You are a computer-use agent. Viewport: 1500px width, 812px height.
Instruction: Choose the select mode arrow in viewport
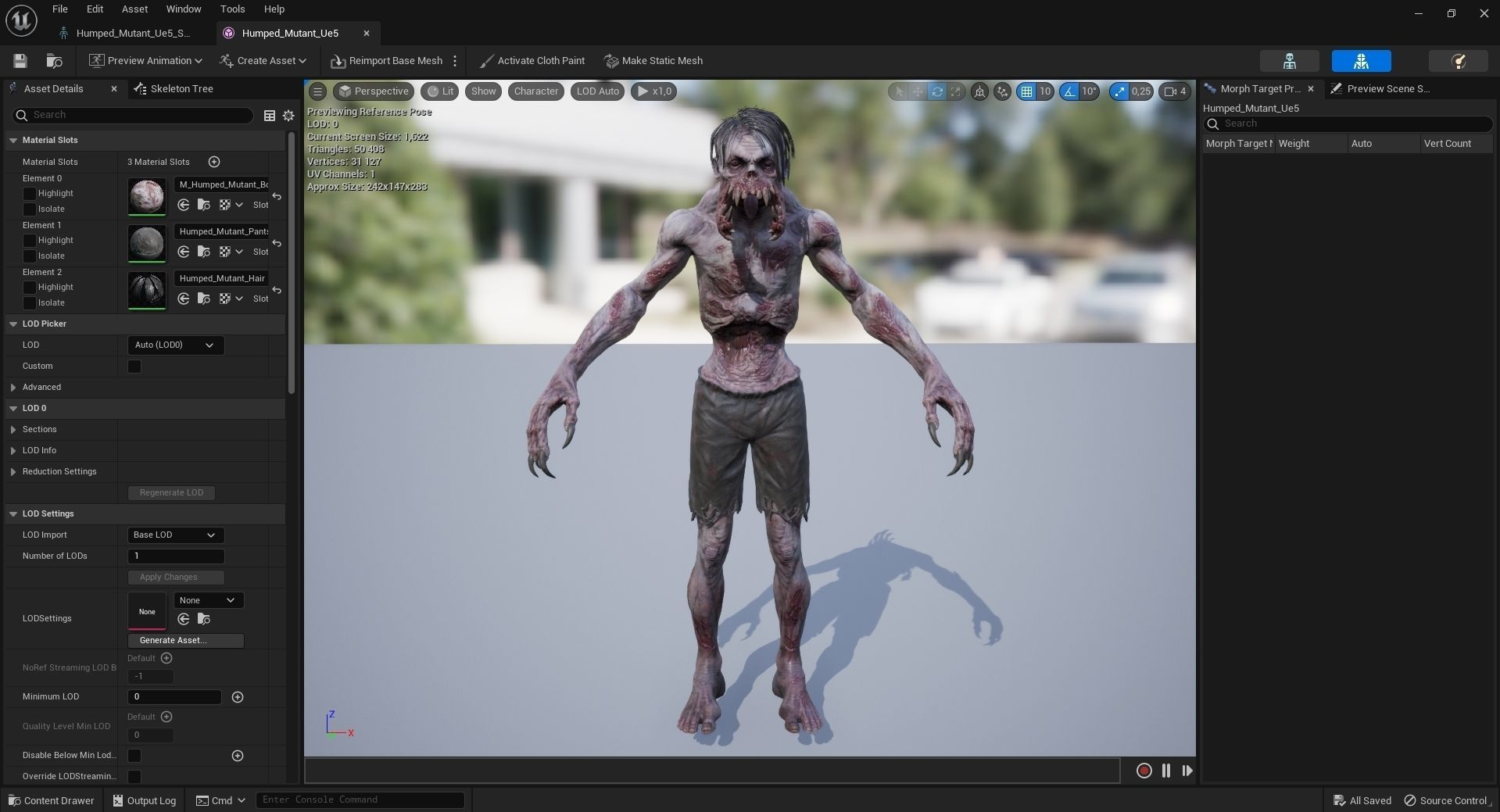(899, 91)
